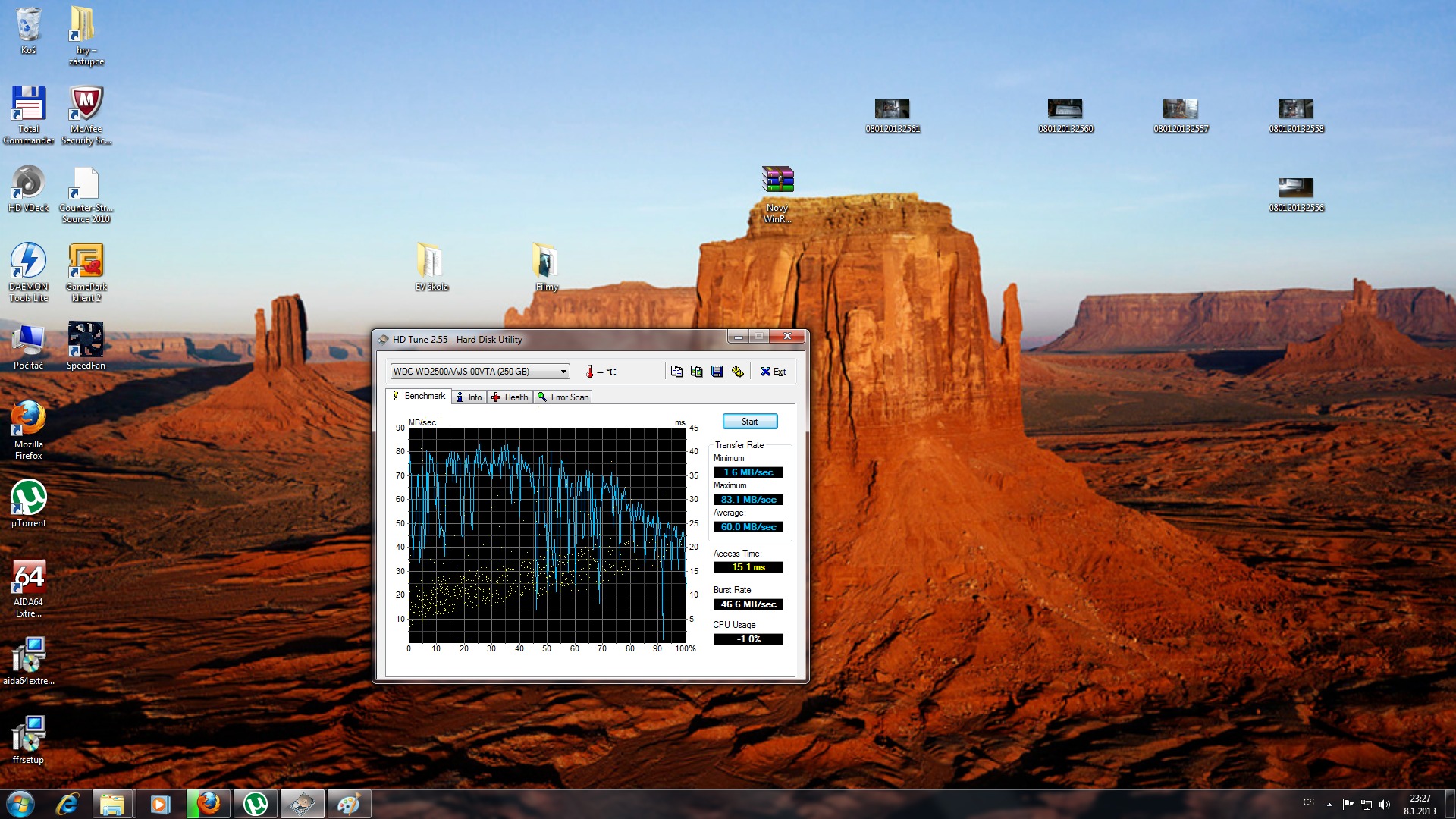Click the copy screenshot to clipboard icon
Screen dimensions: 1456x819
[696, 371]
